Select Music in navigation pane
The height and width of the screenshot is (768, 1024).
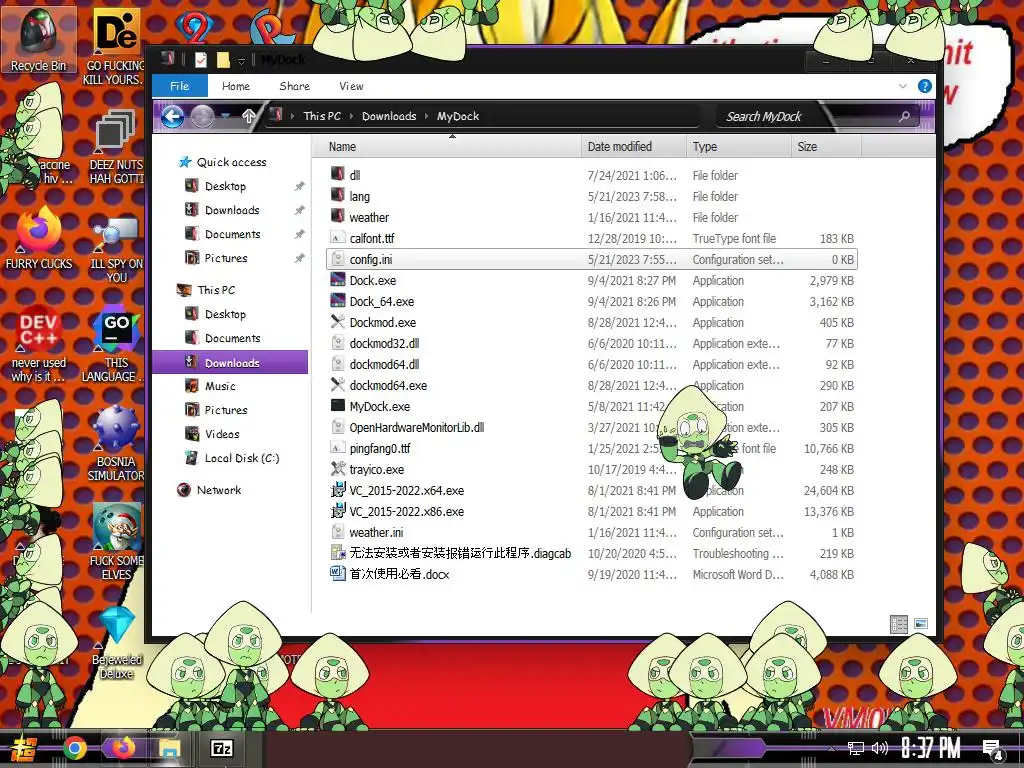point(219,386)
